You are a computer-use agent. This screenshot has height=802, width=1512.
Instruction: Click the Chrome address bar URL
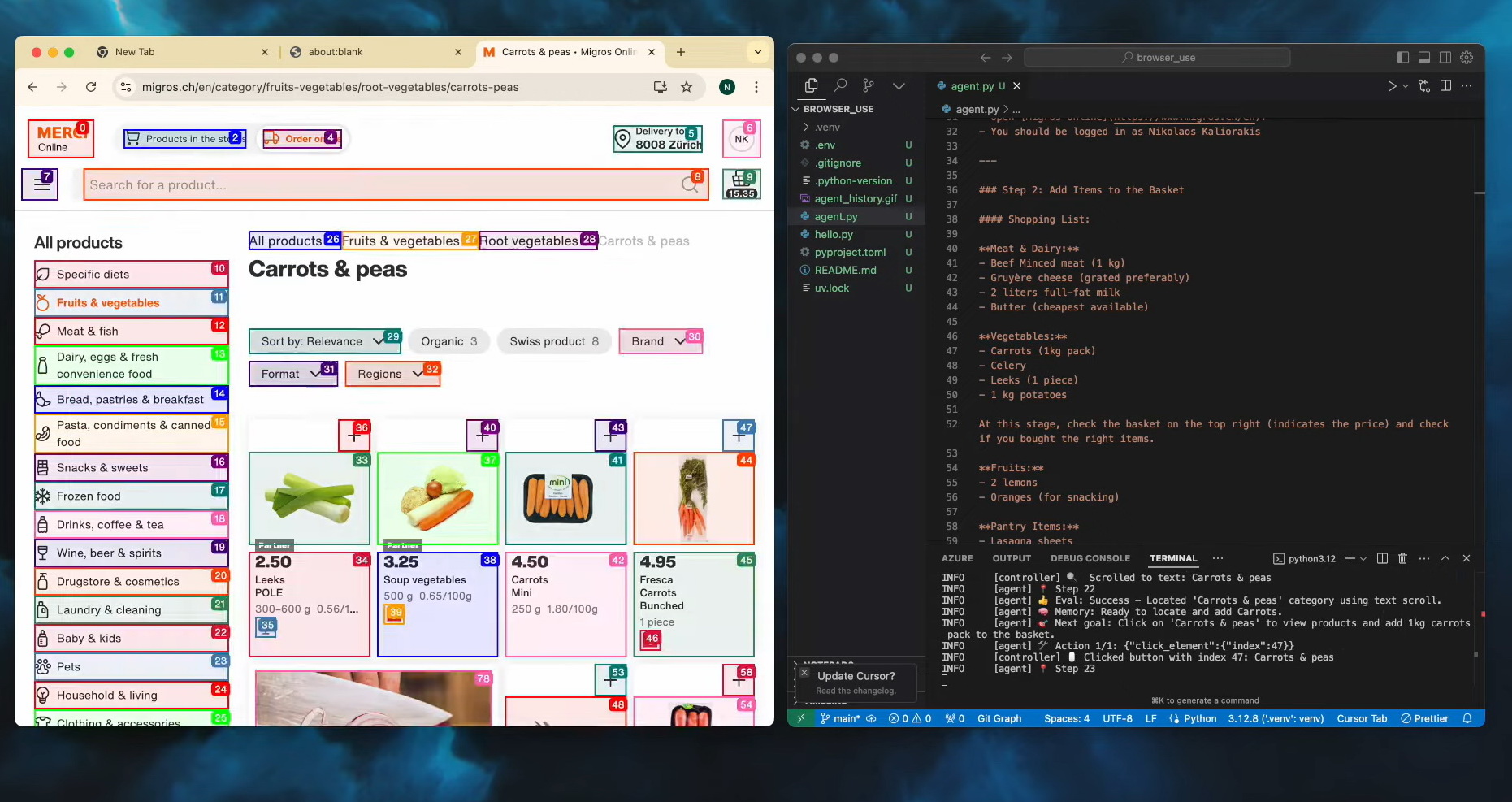[330, 87]
